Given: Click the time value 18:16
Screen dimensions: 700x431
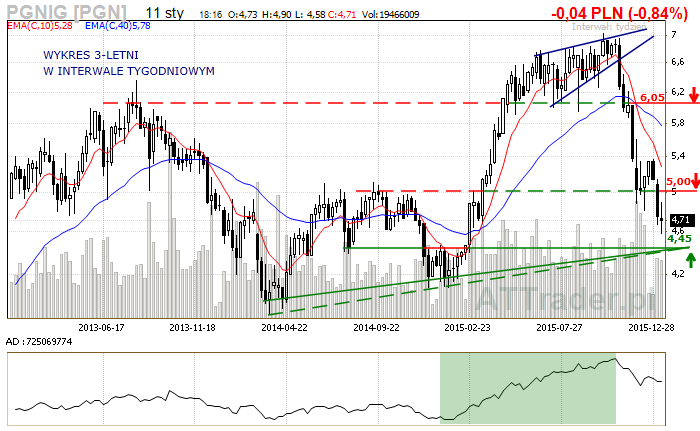Looking at the screenshot, I should [210, 15].
